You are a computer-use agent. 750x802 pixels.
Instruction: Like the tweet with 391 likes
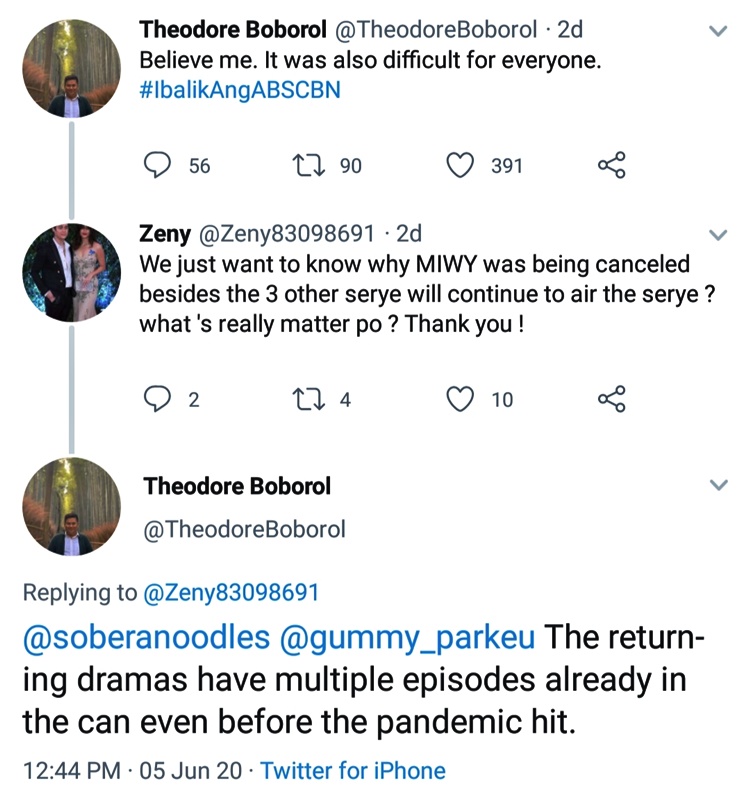pyautogui.click(x=459, y=166)
